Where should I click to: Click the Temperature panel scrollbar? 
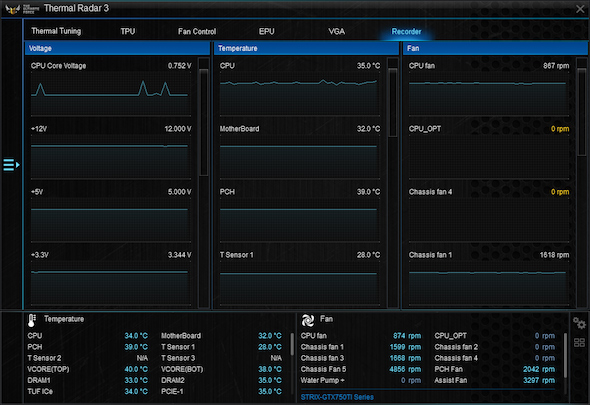pyautogui.click(x=392, y=102)
